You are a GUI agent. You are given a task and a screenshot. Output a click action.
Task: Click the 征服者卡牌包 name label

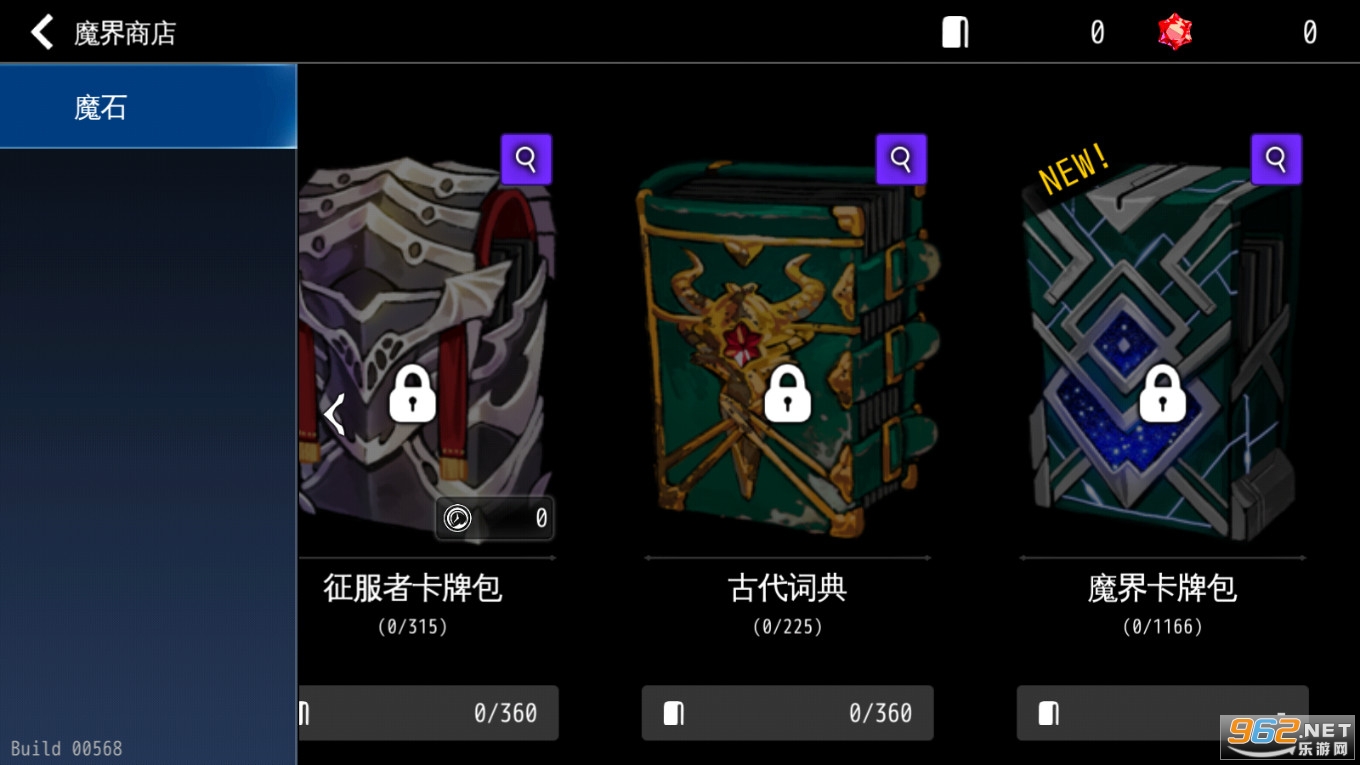click(x=413, y=588)
